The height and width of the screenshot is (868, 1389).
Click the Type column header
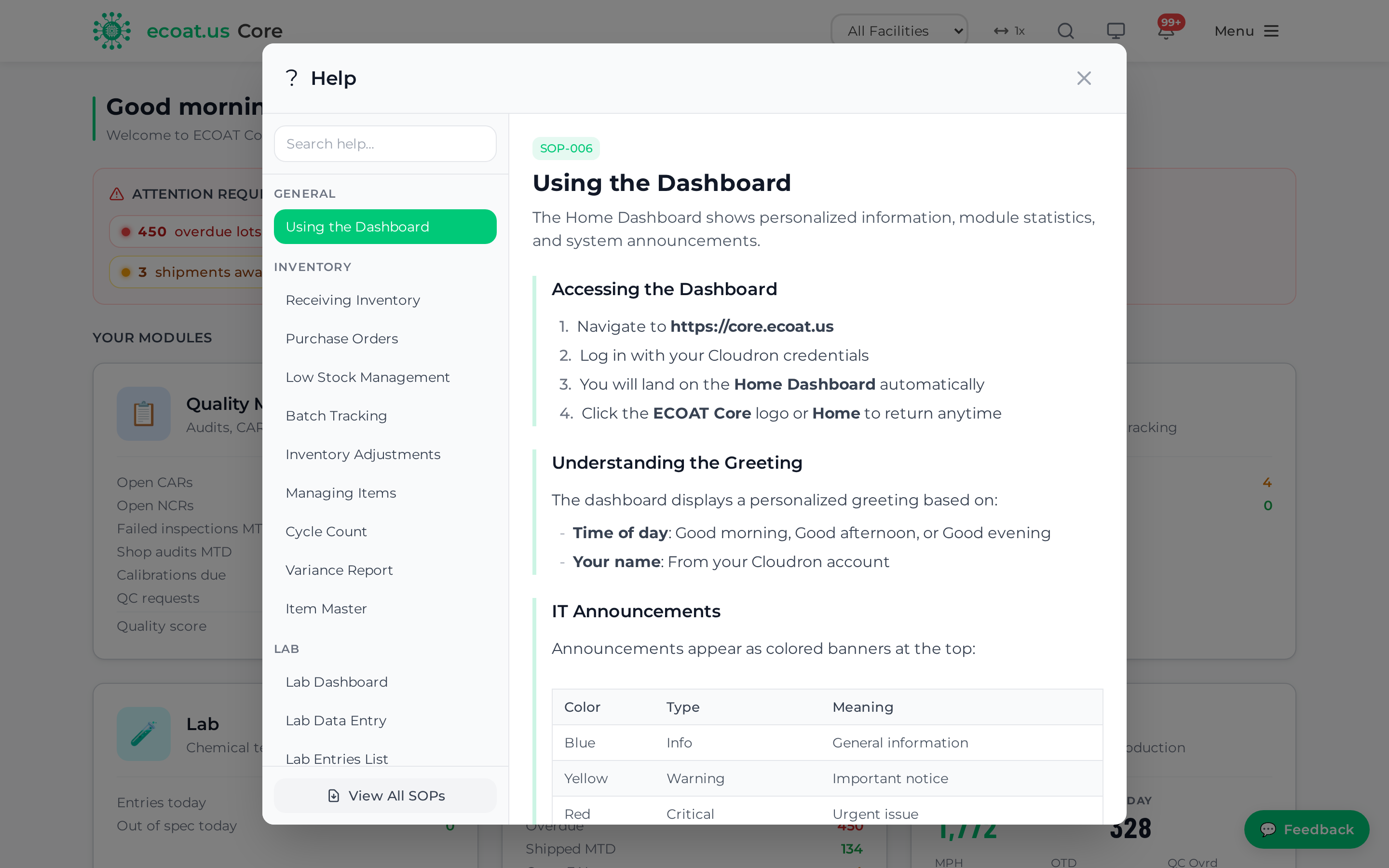pos(682,707)
